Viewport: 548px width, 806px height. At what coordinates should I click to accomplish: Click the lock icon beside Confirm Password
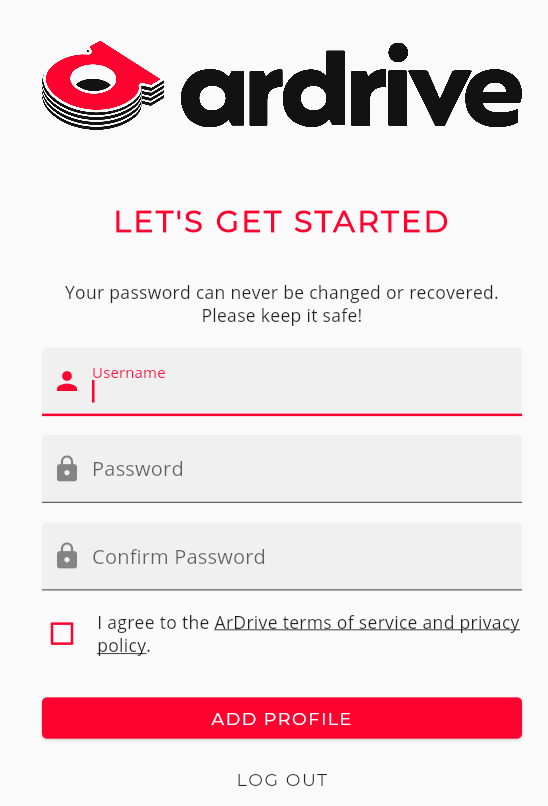pyautogui.click(x=67, y=556)
